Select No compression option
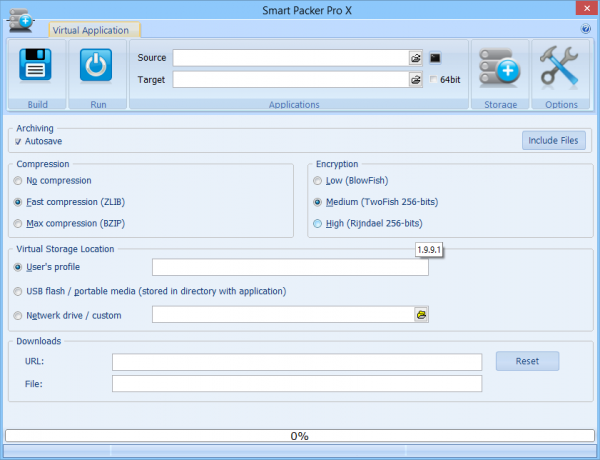Viewport: 600px width, 460px height. click(x=18, y=181)
